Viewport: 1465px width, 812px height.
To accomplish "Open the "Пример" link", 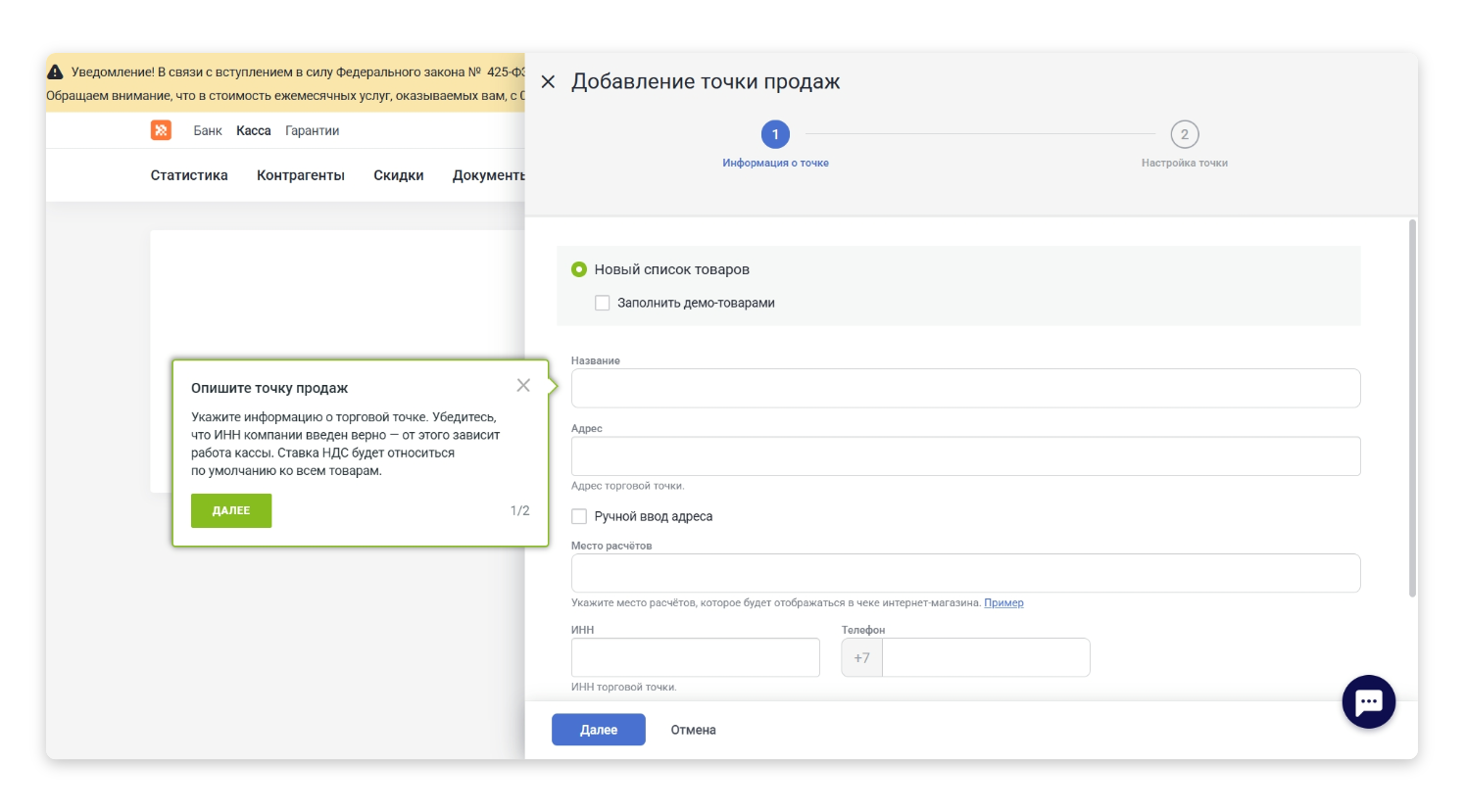I will [x=1003, y=603].
